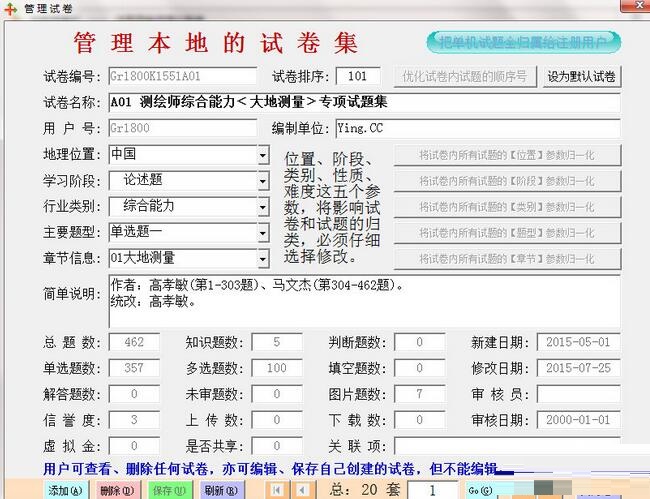Image resolution: width=650 pixels, height=499 pixels.
Task: Click the 是否共享 field
Action: tap(276, 446)
